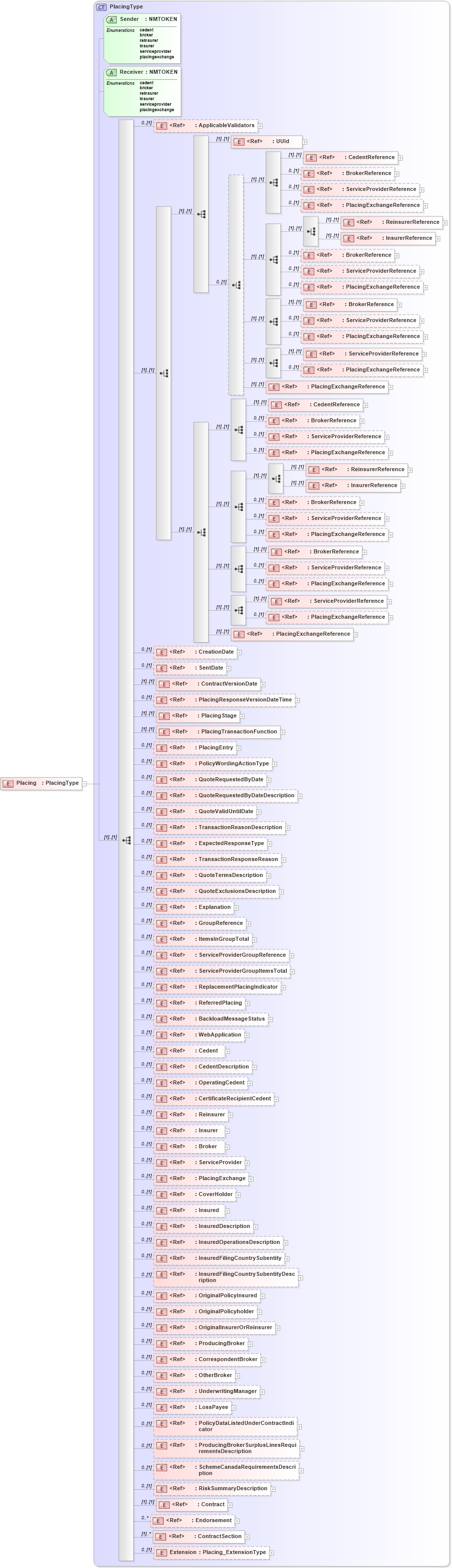The width and height of the screenshot is (452, 1568).
Task: Select the CertificateRecipientCedent element
Action: coord(214,1099)
